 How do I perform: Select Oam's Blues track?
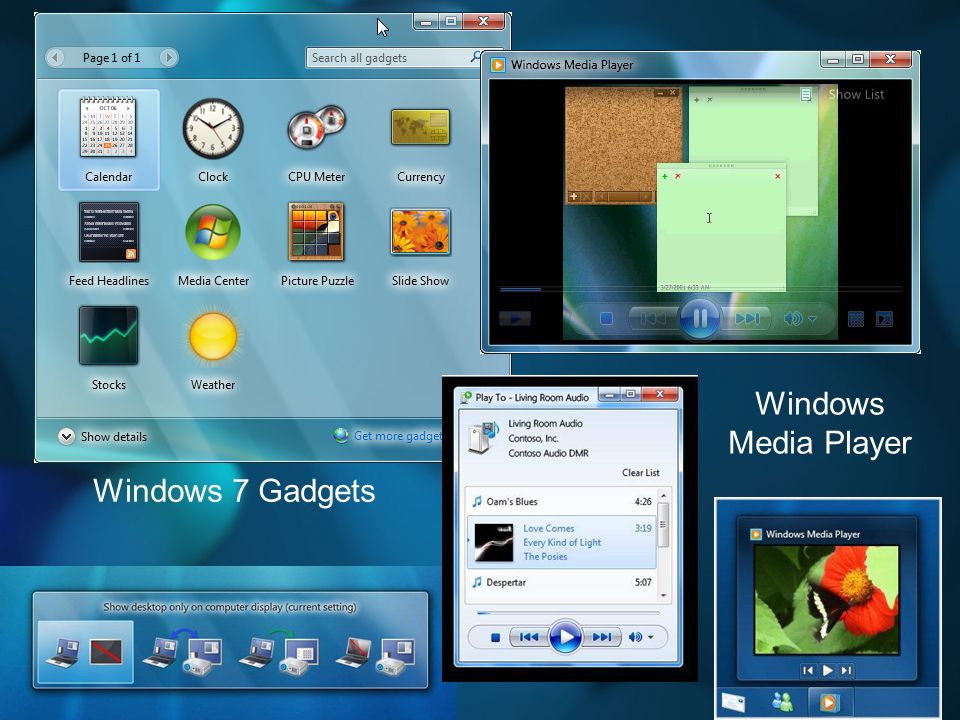click(560, 501)
